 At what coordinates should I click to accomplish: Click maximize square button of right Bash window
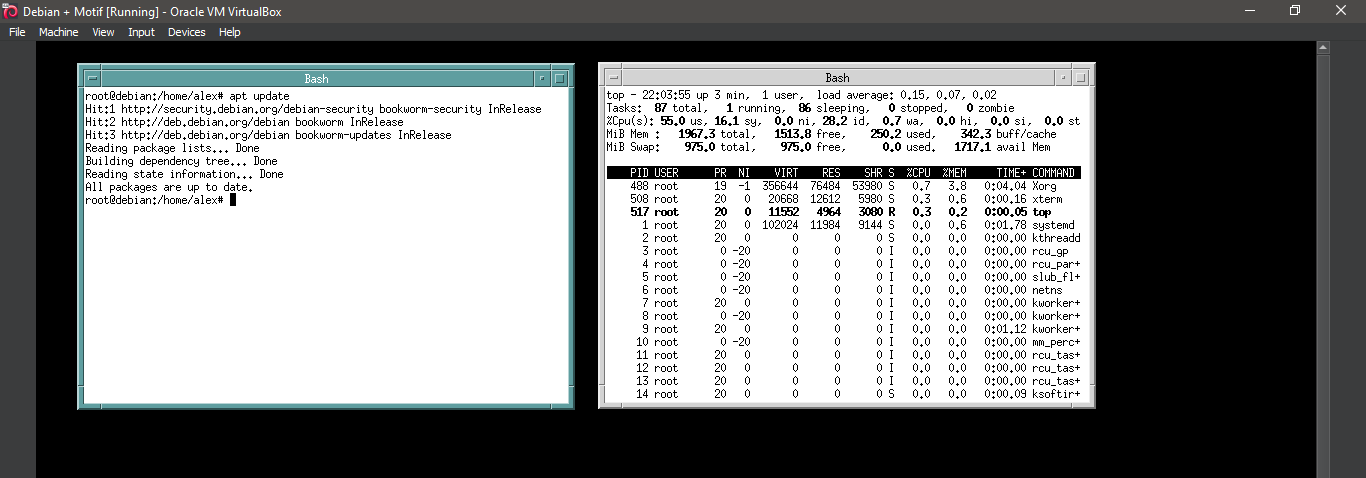pyautogui.click(x=1081, y=77)
